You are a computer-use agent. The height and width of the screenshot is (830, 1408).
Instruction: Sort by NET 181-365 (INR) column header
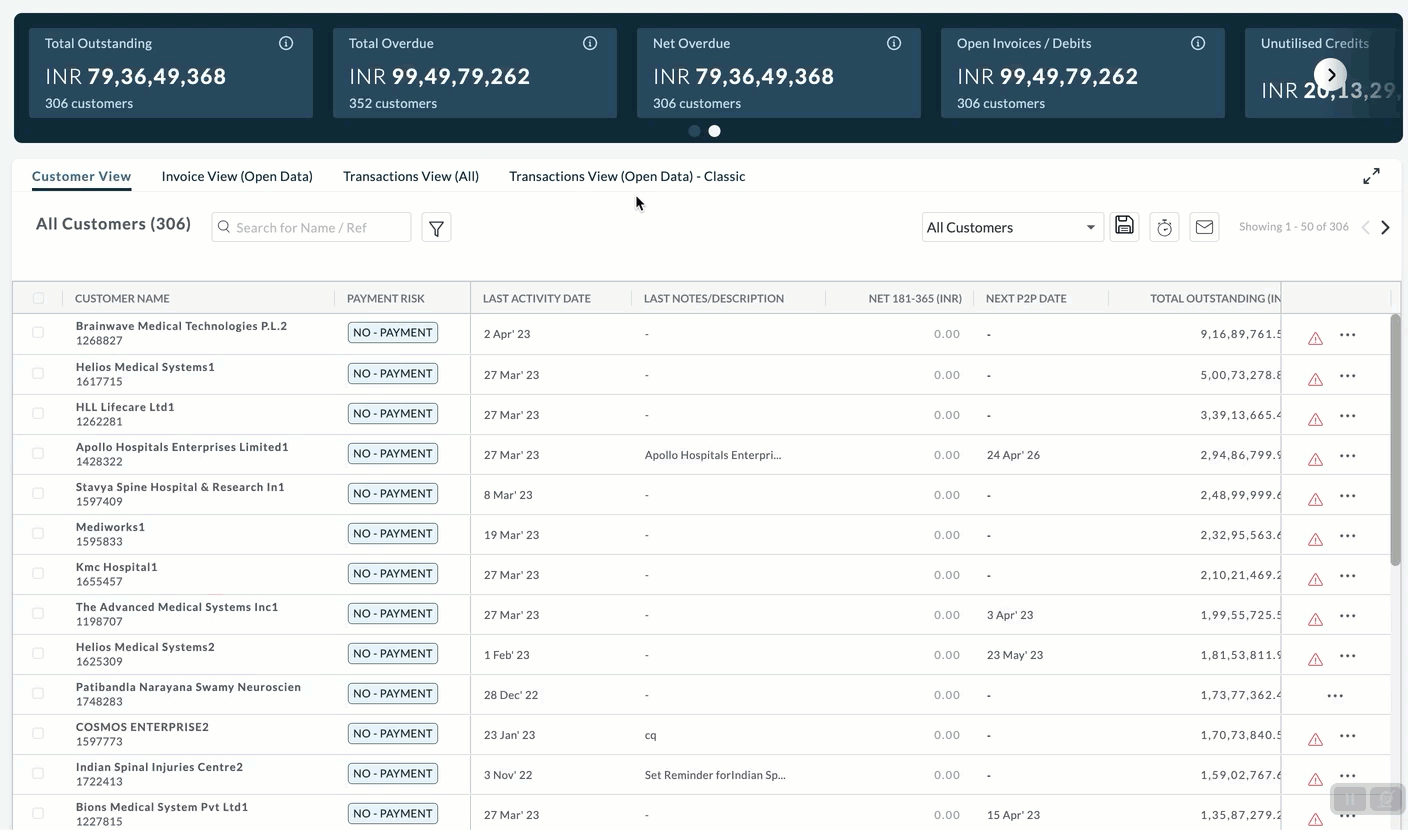(x=915, y=298)
